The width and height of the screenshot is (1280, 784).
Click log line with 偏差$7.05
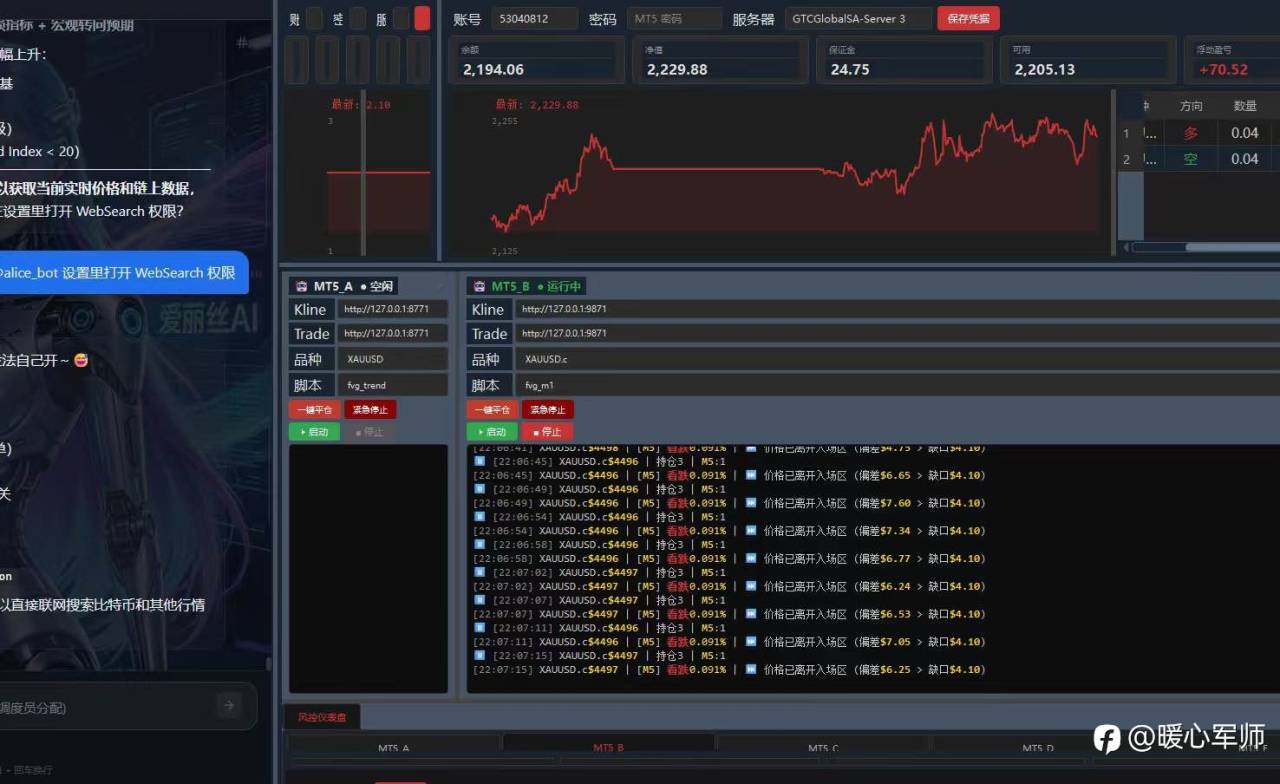pyautogui.click(x=730, y=641)
